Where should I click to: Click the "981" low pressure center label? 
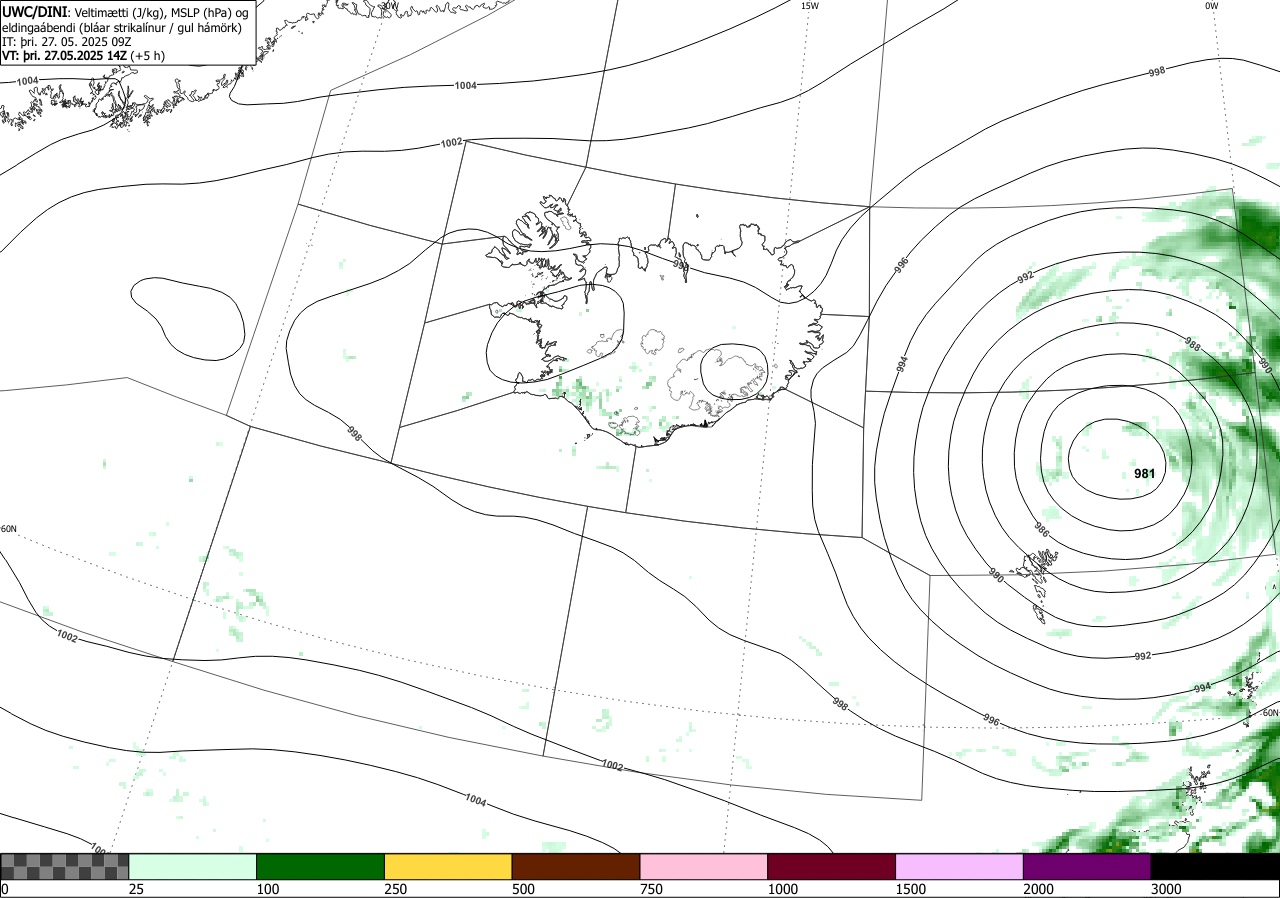tap(1145, 474)
